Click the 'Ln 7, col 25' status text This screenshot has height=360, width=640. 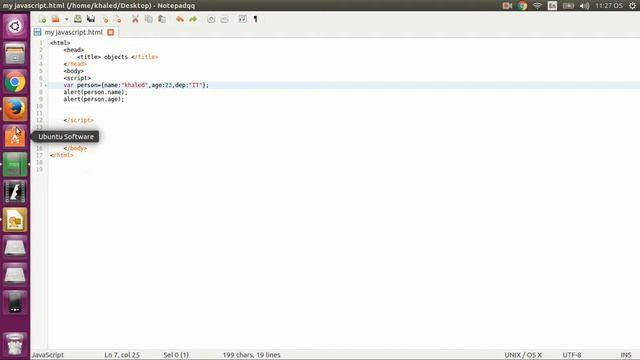[122, 355]
